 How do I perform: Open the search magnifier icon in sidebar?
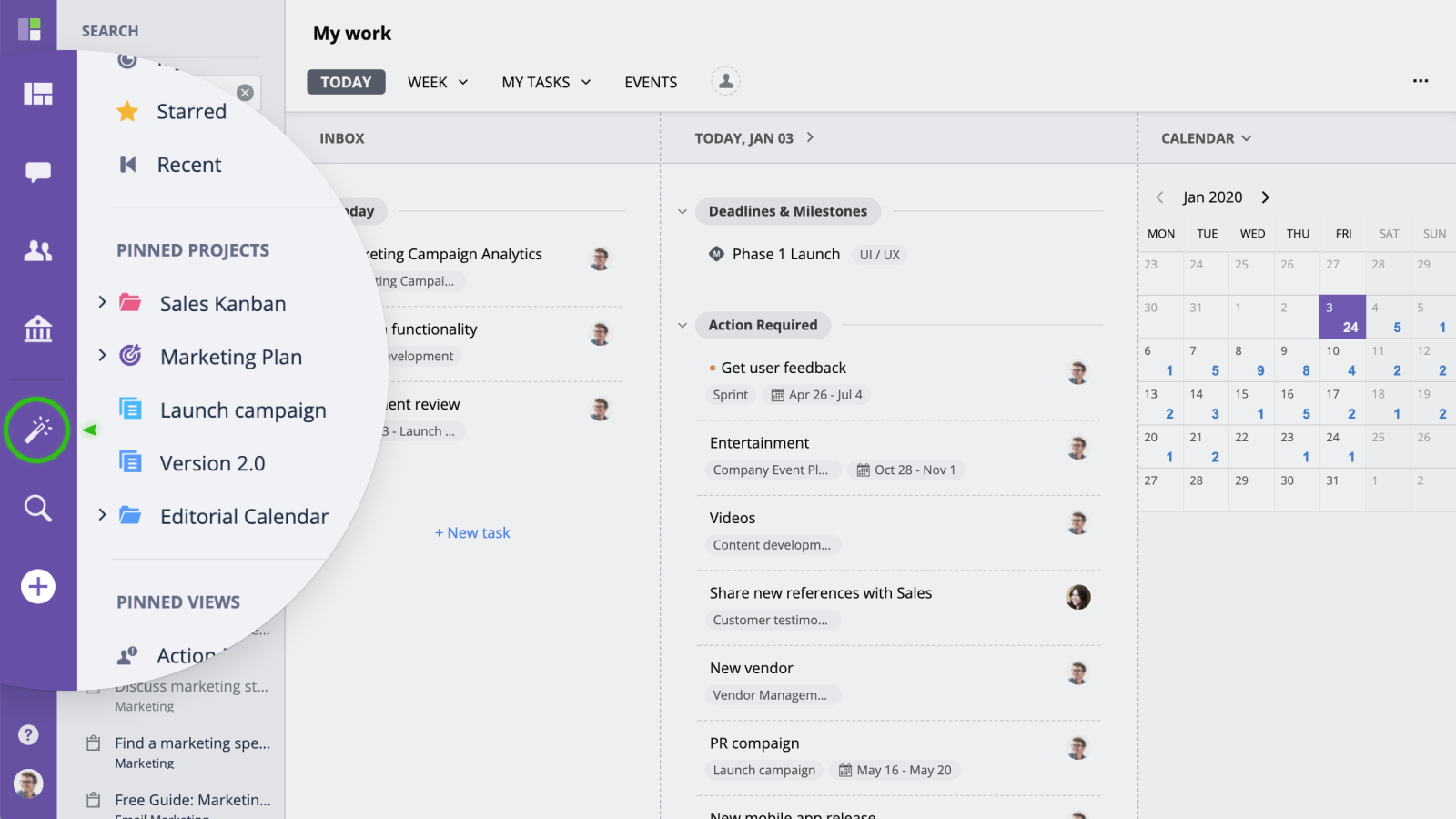(x=37, y=508)
